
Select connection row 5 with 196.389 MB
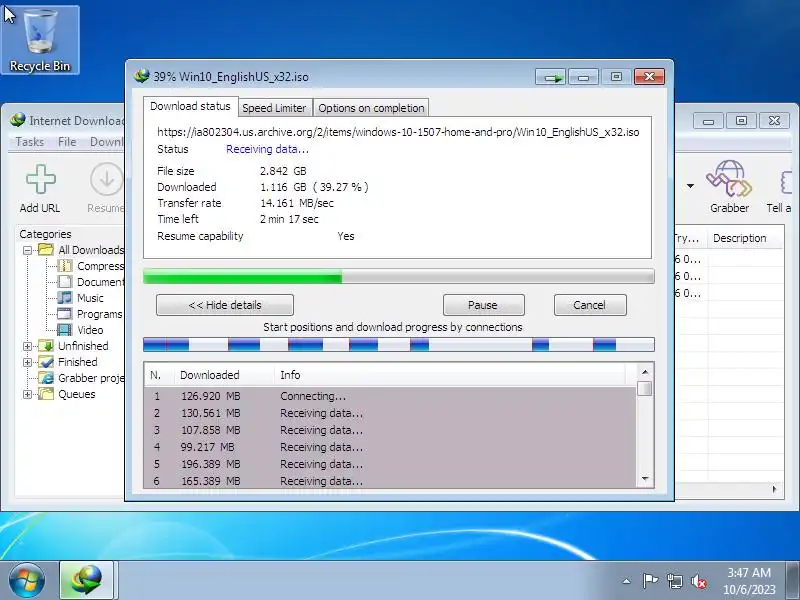coord(390,464)
